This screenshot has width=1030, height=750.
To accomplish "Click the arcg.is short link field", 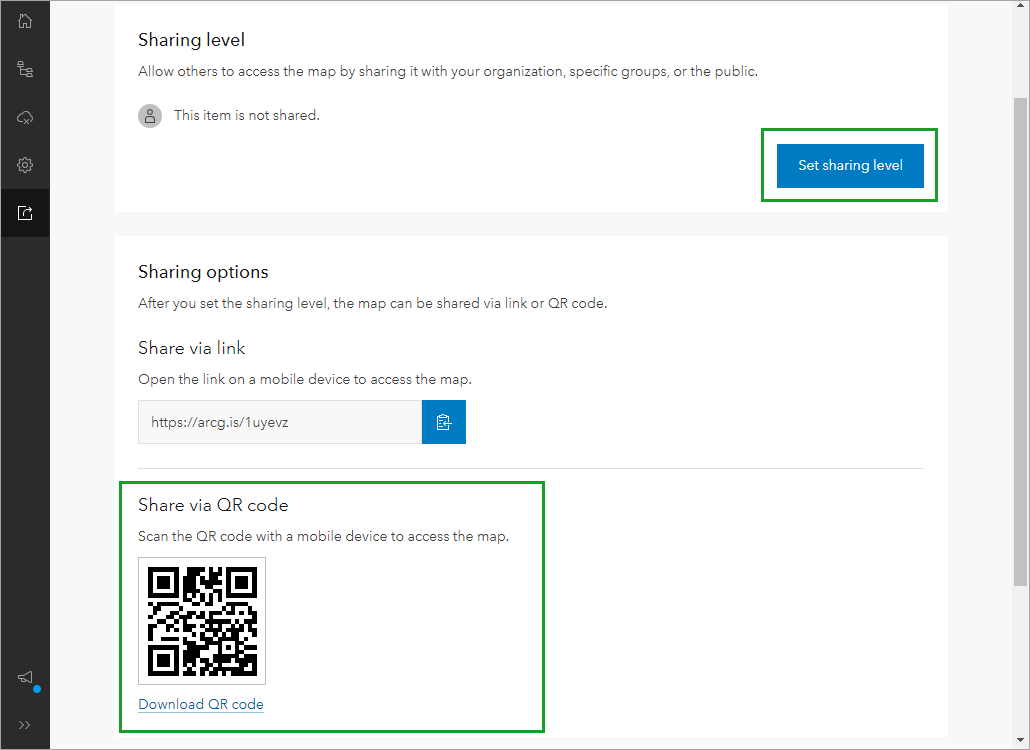I will coord(280,422).
